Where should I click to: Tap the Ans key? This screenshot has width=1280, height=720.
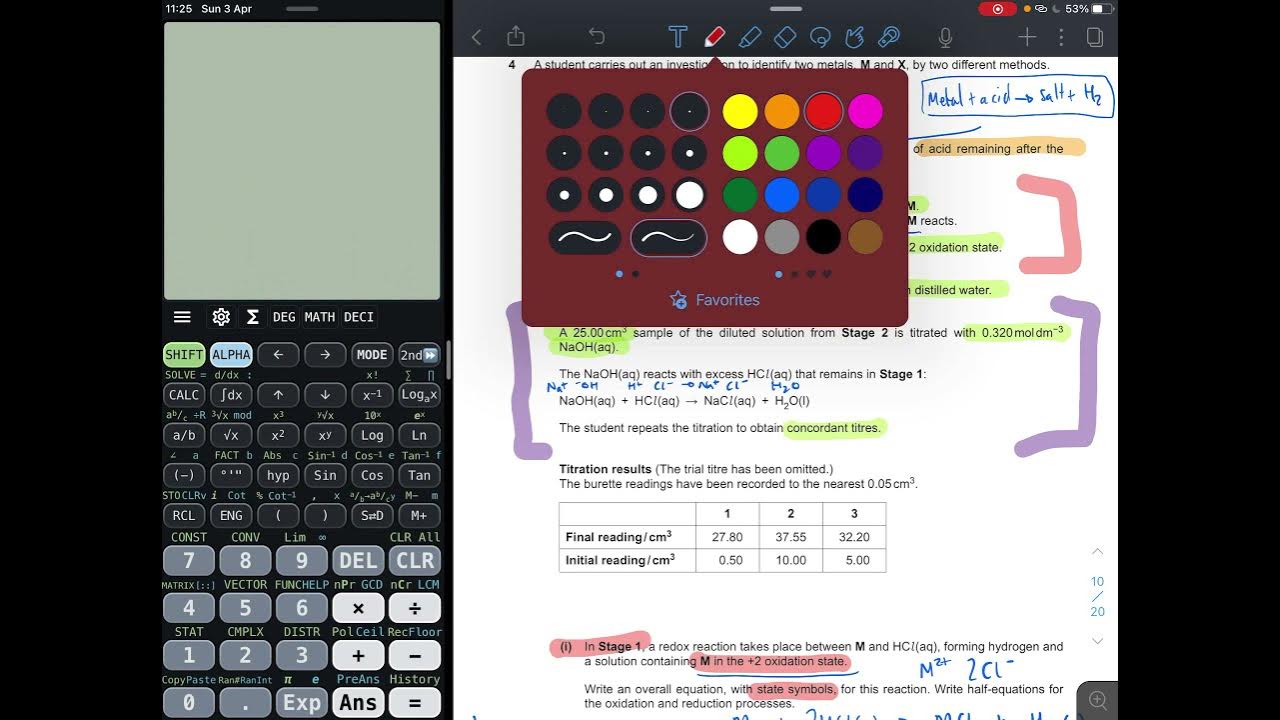358,703
